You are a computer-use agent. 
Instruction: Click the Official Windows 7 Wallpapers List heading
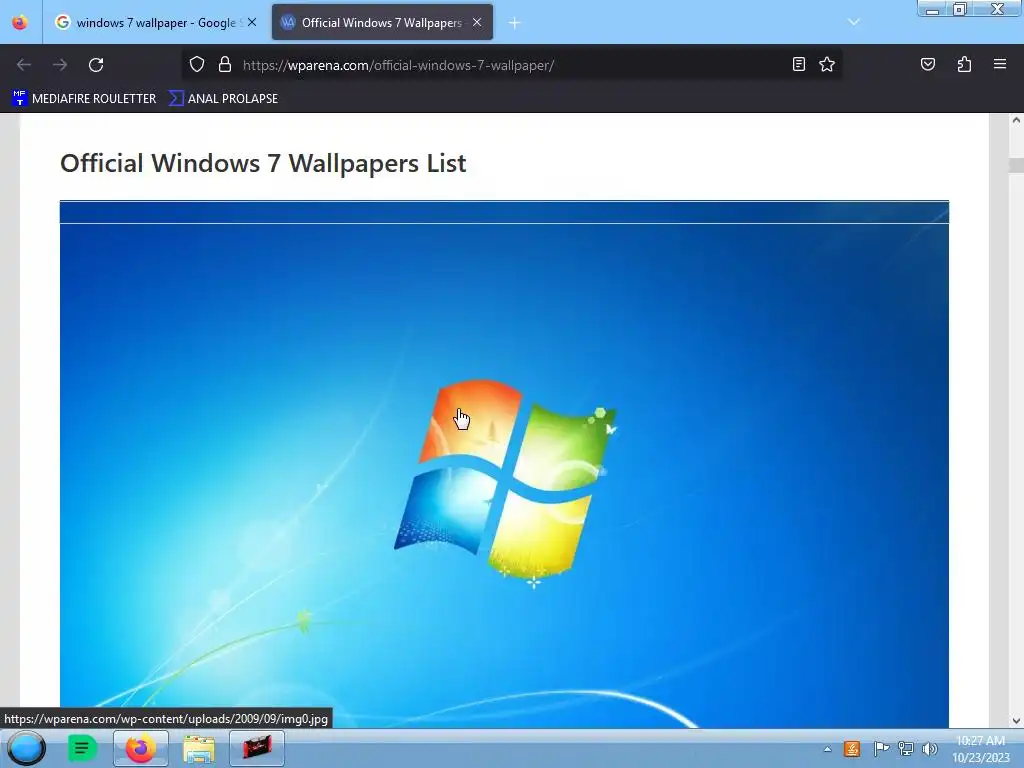tap(263, 163)
